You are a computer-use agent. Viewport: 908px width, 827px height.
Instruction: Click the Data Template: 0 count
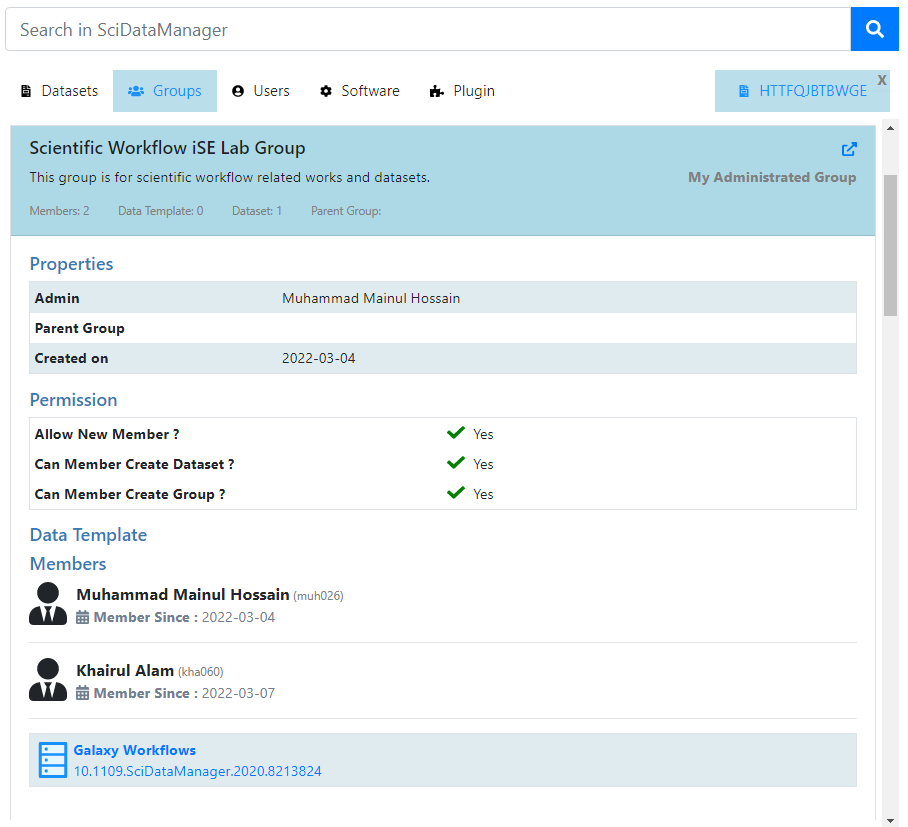coord(161,211)
